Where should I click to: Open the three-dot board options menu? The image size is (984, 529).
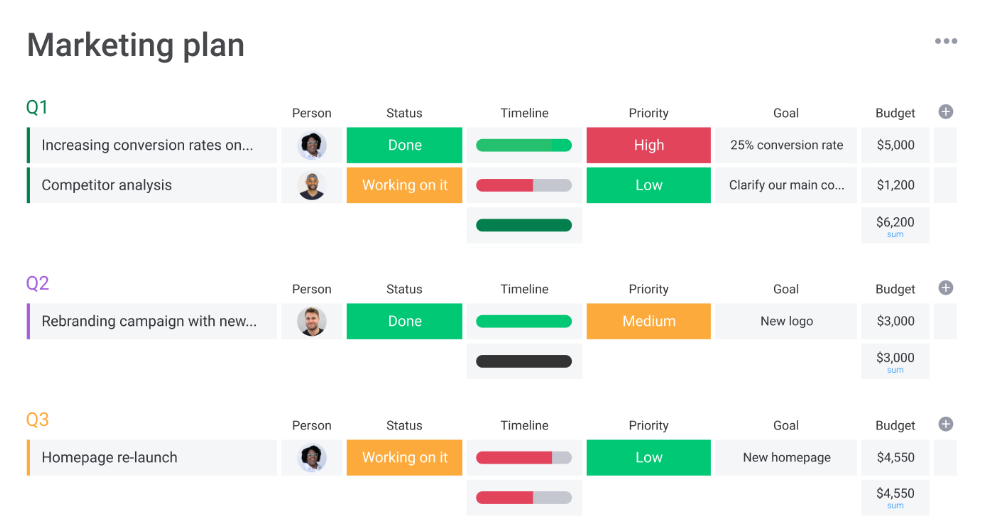(945, 41)
